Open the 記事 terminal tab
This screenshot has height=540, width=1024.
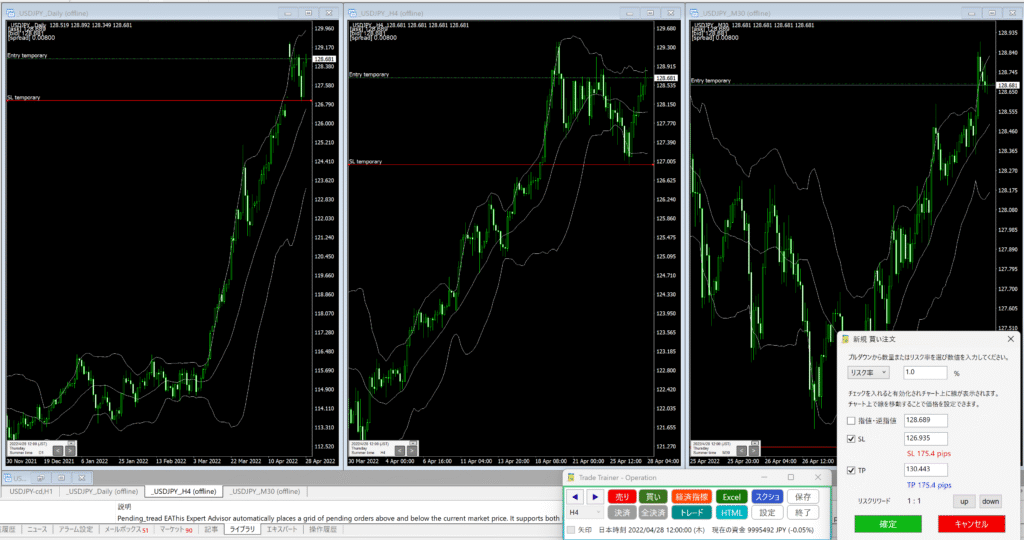(x=211, y=530)
